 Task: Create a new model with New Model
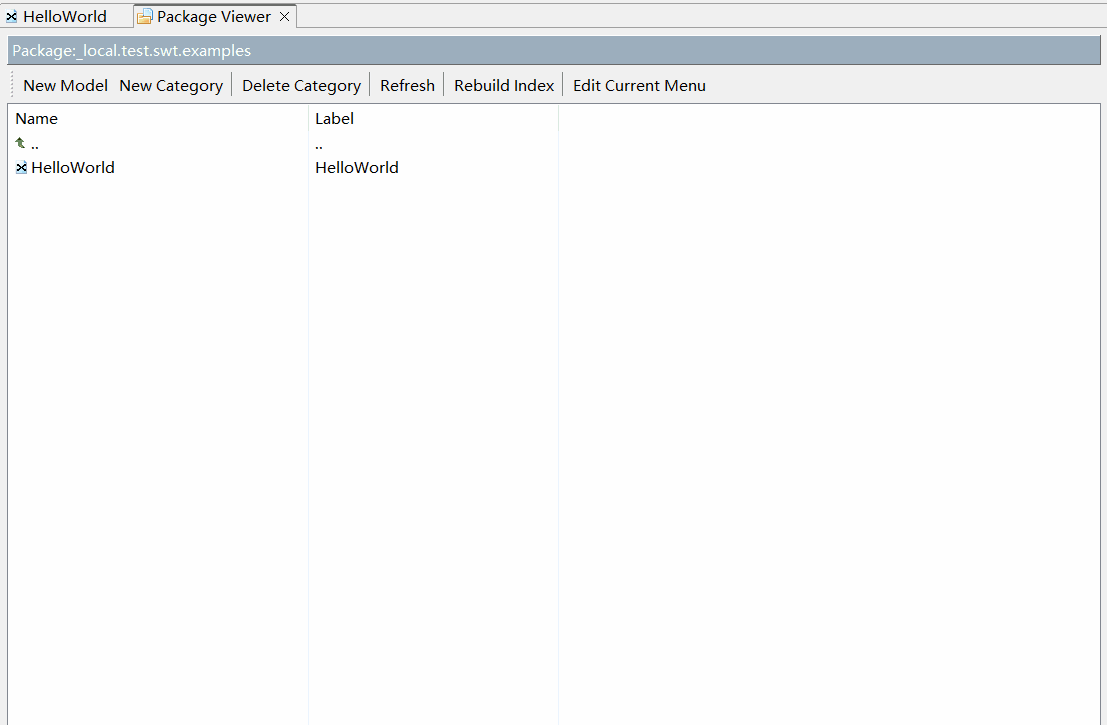65,86
